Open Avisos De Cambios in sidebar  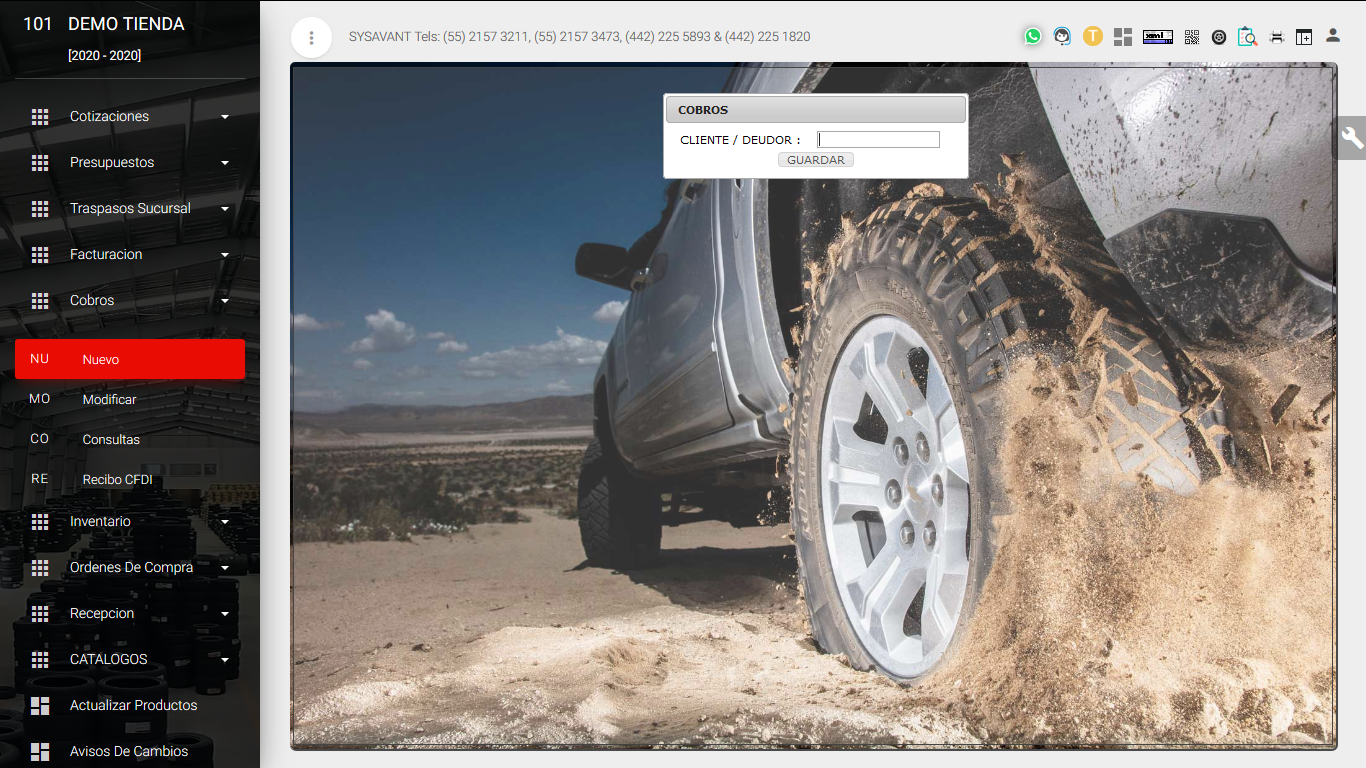(130, 751)
